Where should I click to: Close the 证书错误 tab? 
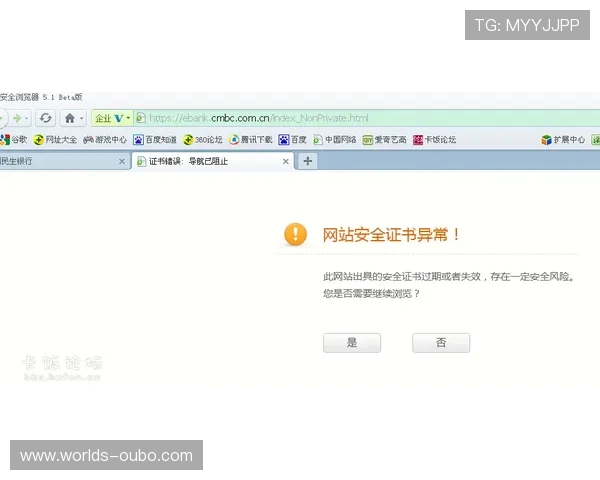[285, 162]
